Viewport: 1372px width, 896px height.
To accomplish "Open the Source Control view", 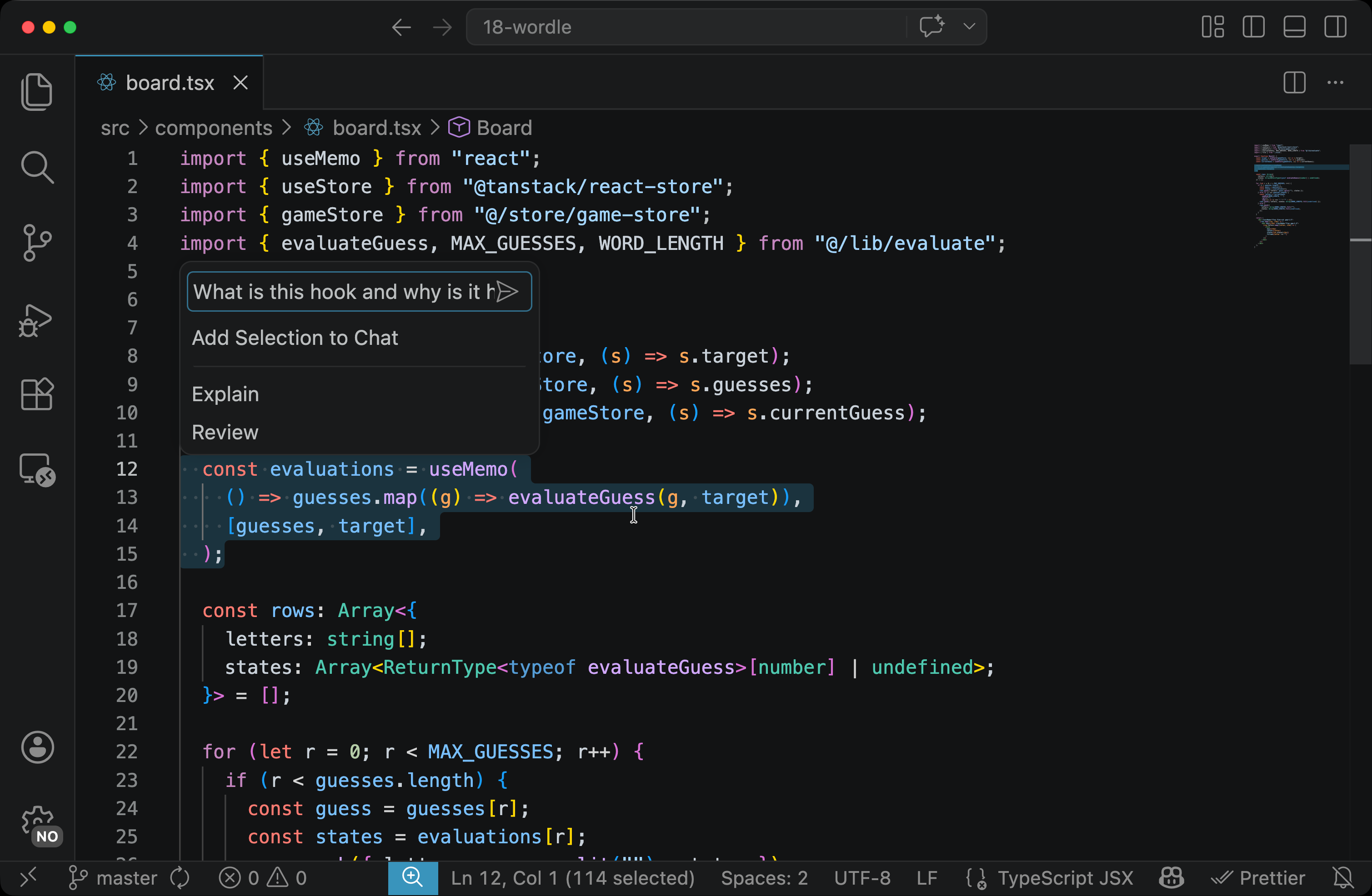I will pos(37,243).
